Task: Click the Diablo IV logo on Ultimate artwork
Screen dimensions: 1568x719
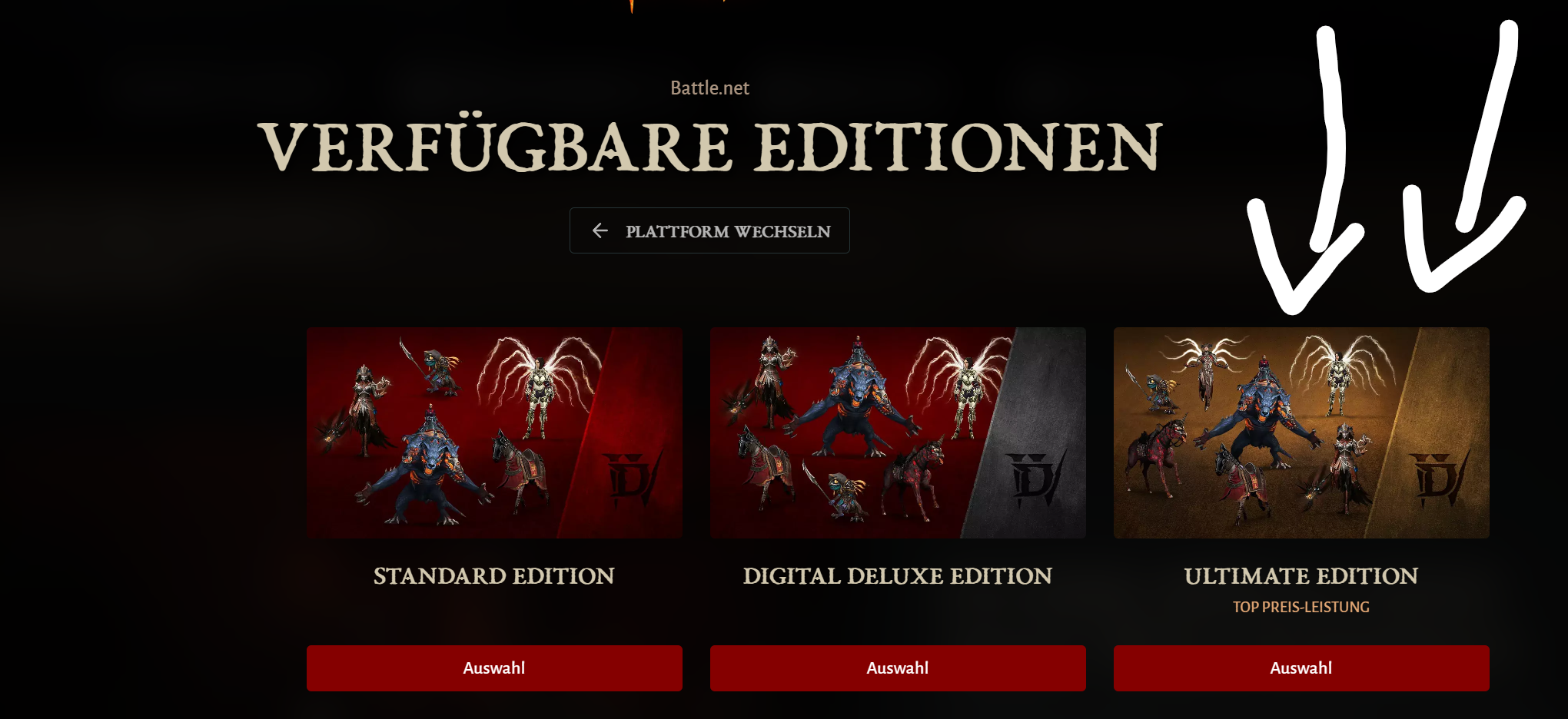Action: coord(1439,479)
